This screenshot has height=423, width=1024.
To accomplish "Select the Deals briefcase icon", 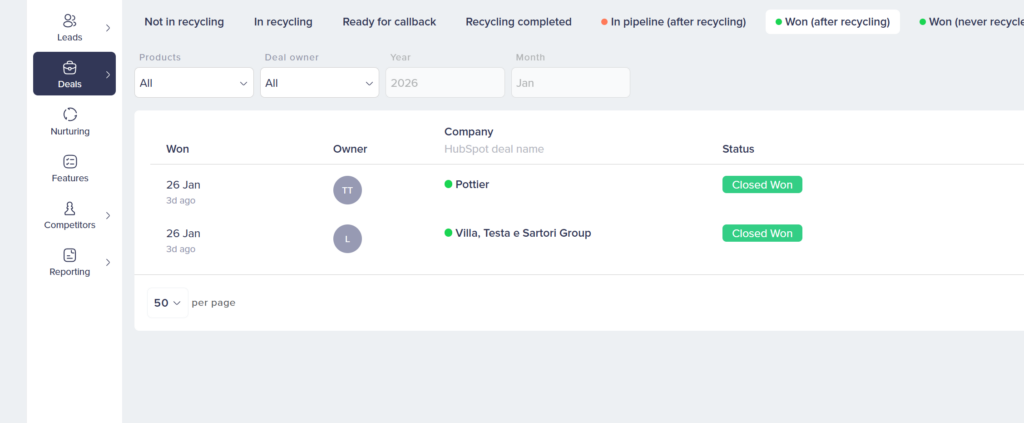I will pyautogui.click(x=69, y=68).
